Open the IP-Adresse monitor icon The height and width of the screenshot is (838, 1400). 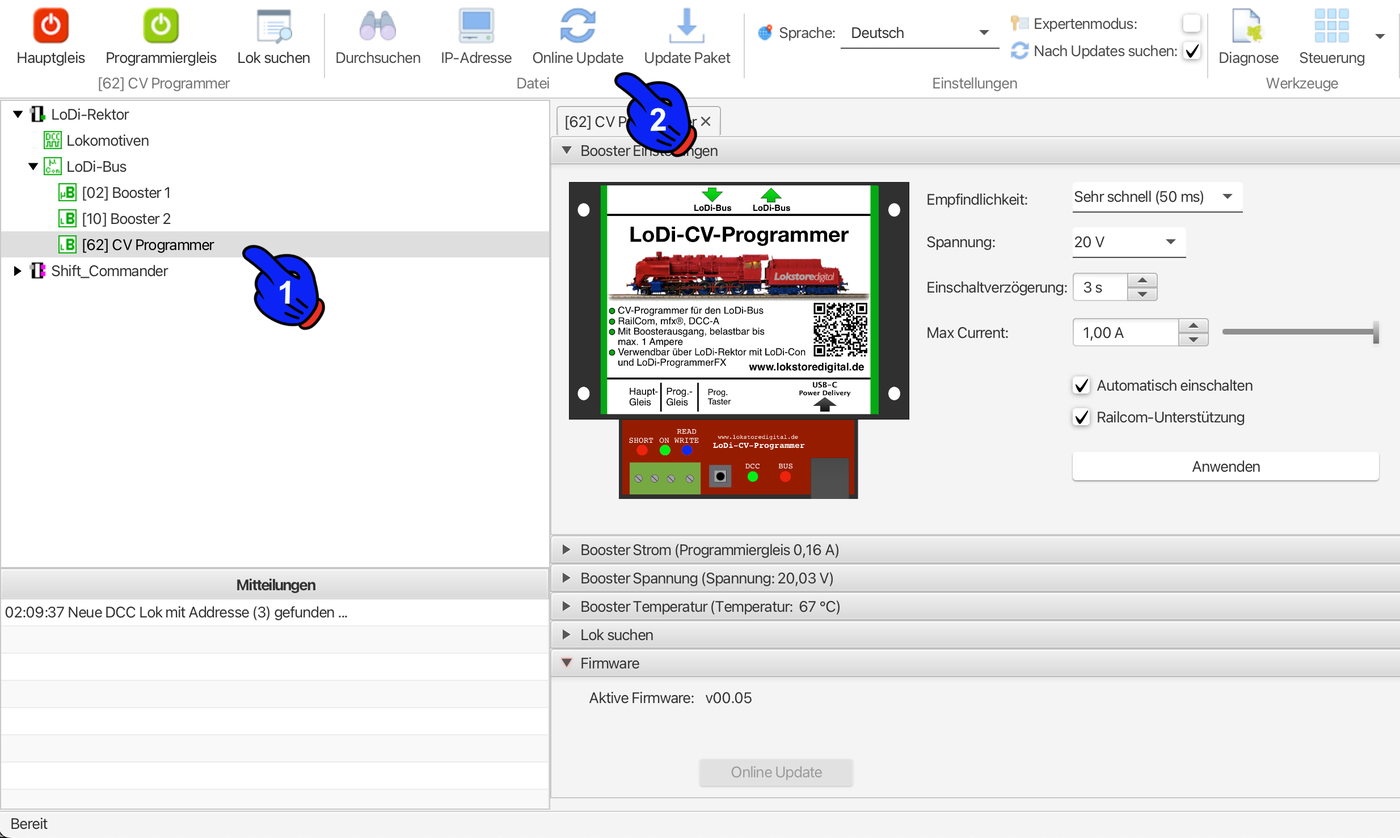476,25
